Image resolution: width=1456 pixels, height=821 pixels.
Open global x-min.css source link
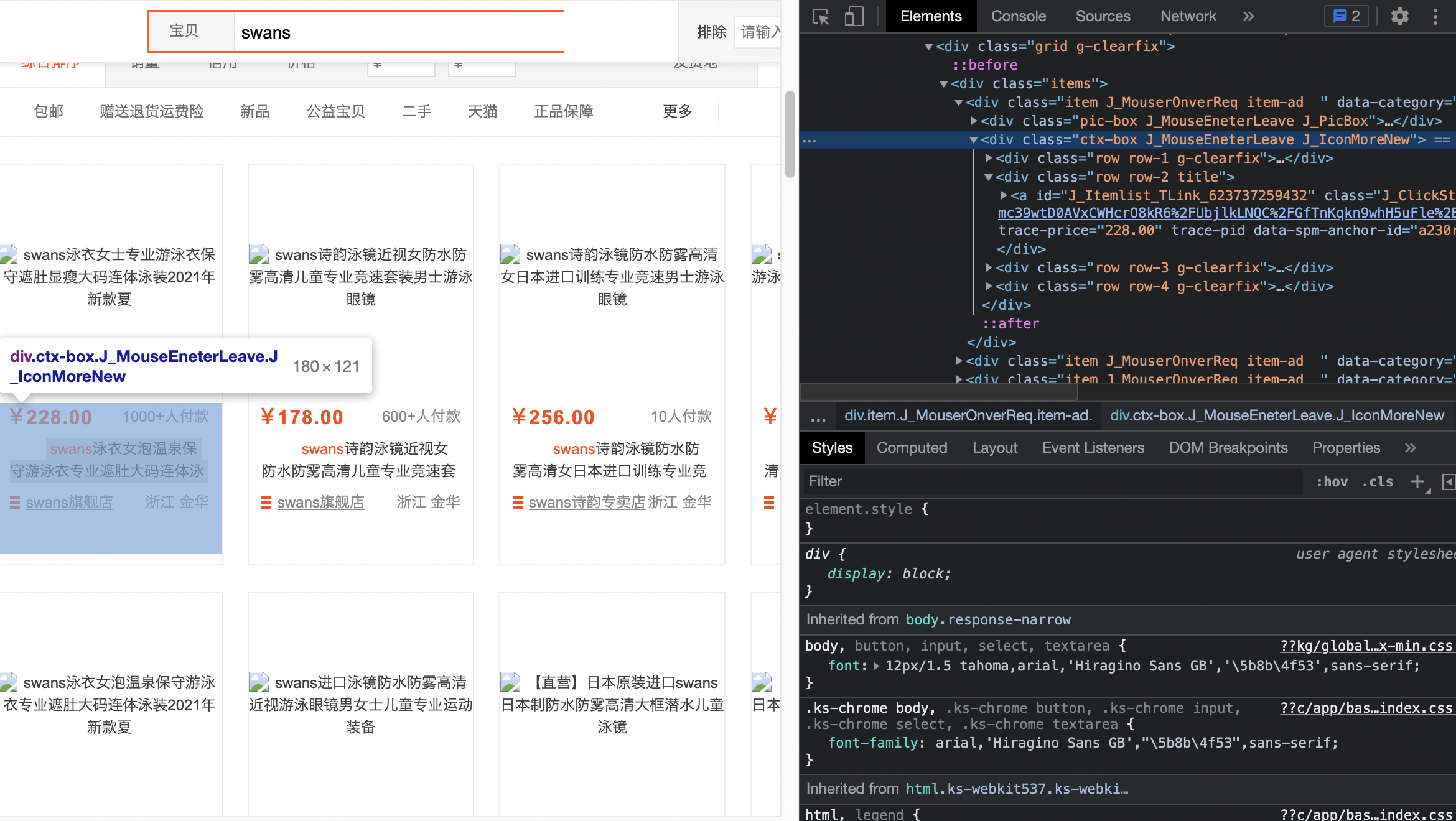(1366, 646)
